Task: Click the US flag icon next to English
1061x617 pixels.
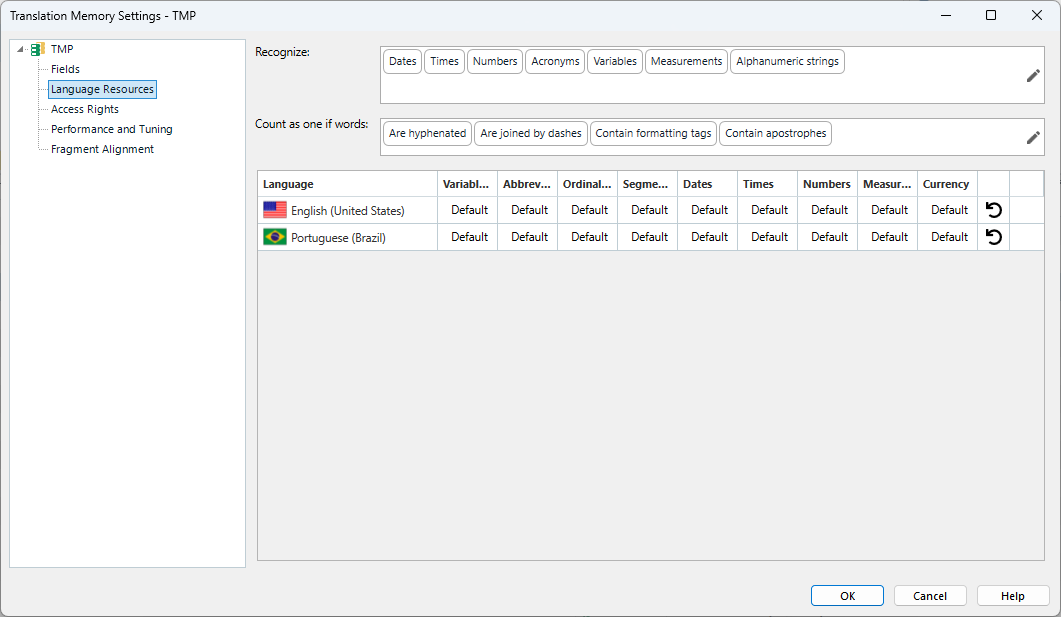Action: (x=274, y=209)
